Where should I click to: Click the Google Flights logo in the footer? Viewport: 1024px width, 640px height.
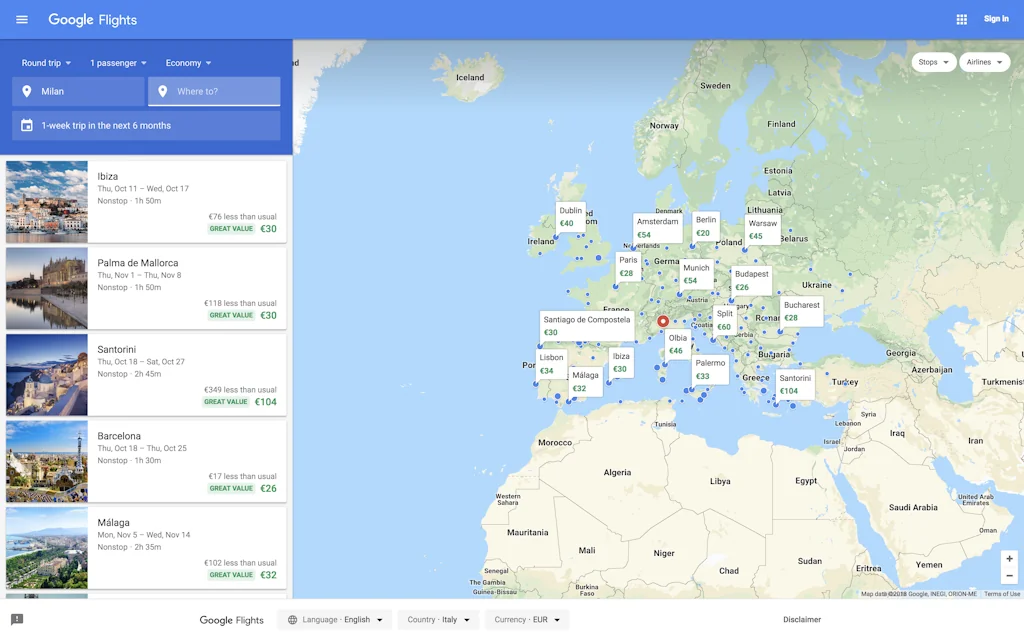coord(231,620)
